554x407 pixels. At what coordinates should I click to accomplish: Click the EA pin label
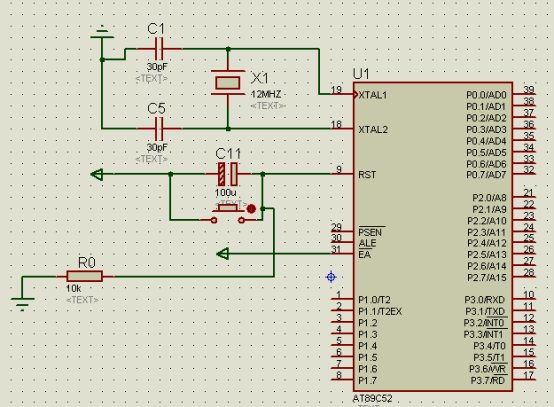[x=365, y=255]
